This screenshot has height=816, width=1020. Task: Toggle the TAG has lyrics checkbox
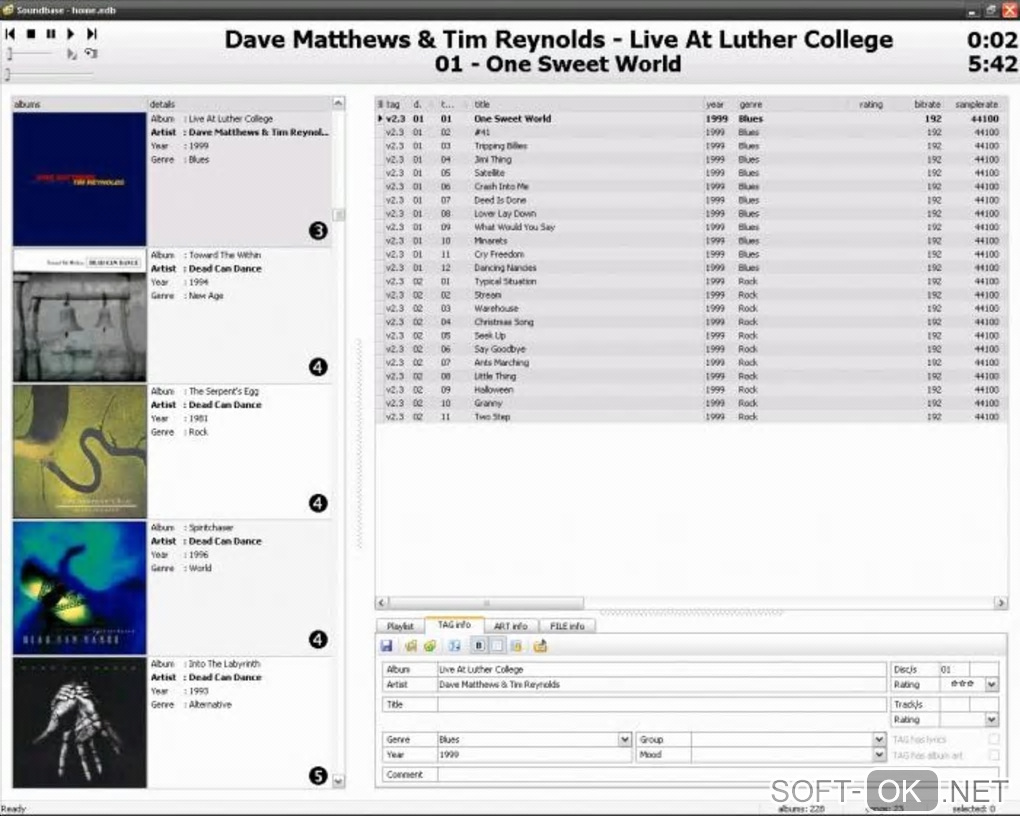[x=993, y=739]
